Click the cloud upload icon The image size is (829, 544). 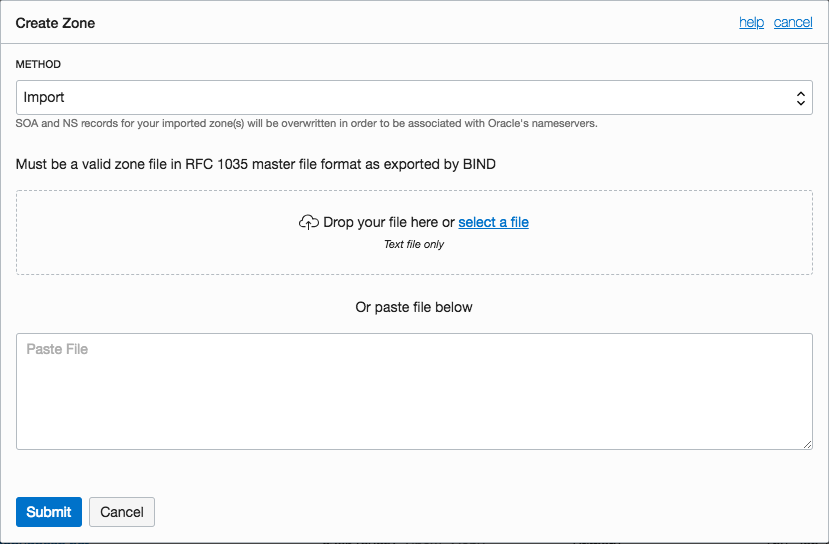(309, 222)
